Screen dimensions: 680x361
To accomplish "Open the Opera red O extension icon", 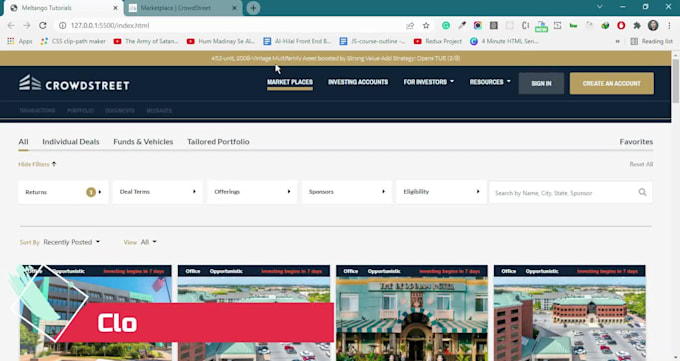I will tap(621, 26).
